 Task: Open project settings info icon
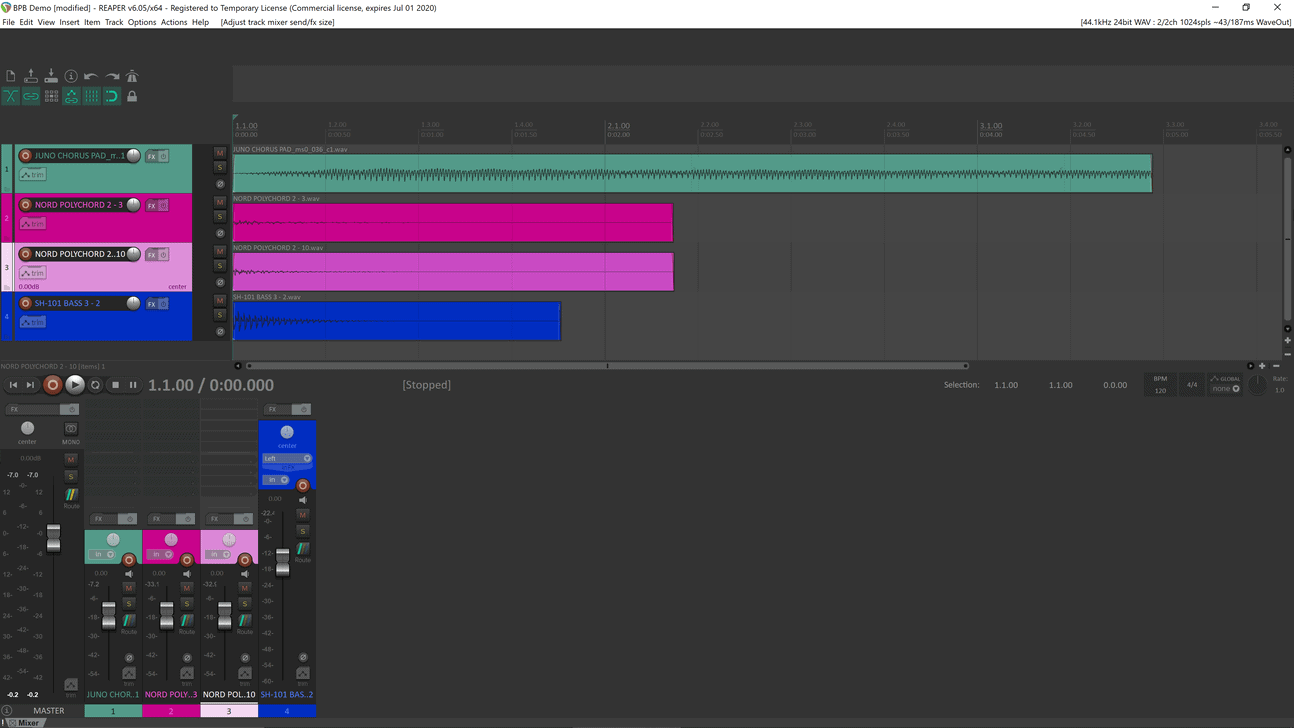click(71, 76)
